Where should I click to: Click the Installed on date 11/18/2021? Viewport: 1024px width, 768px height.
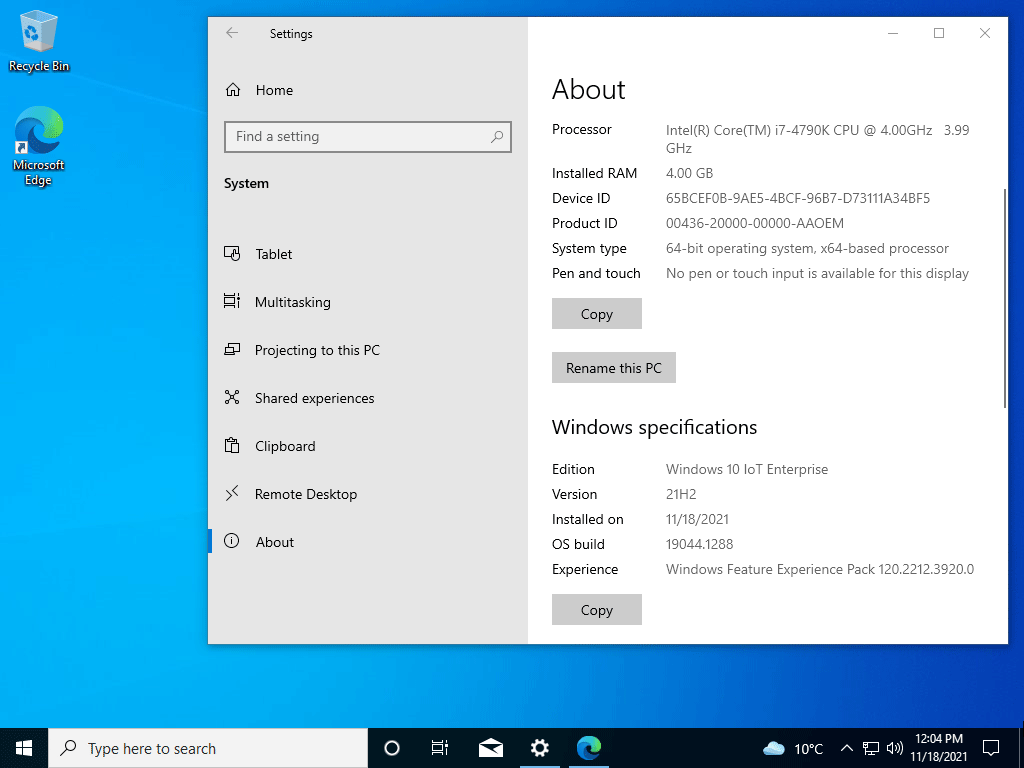coord(697,519)
